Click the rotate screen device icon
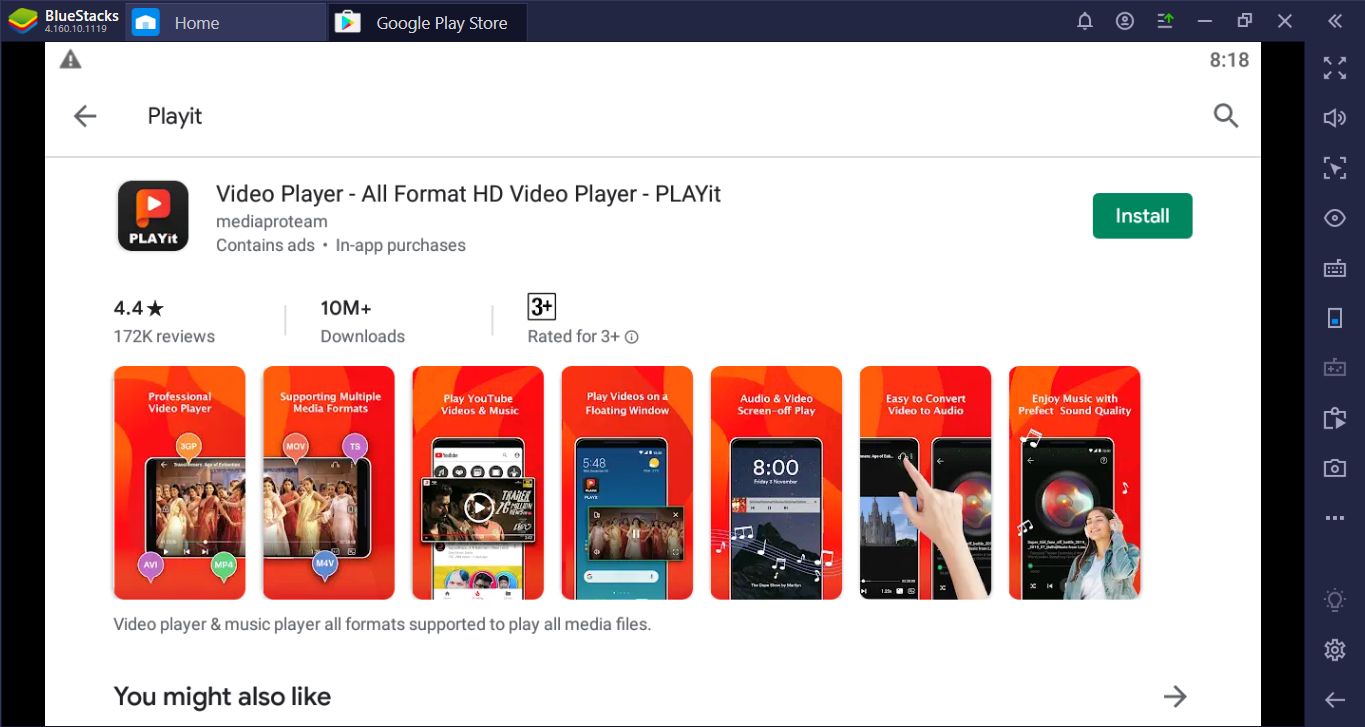 [1335, 318]
